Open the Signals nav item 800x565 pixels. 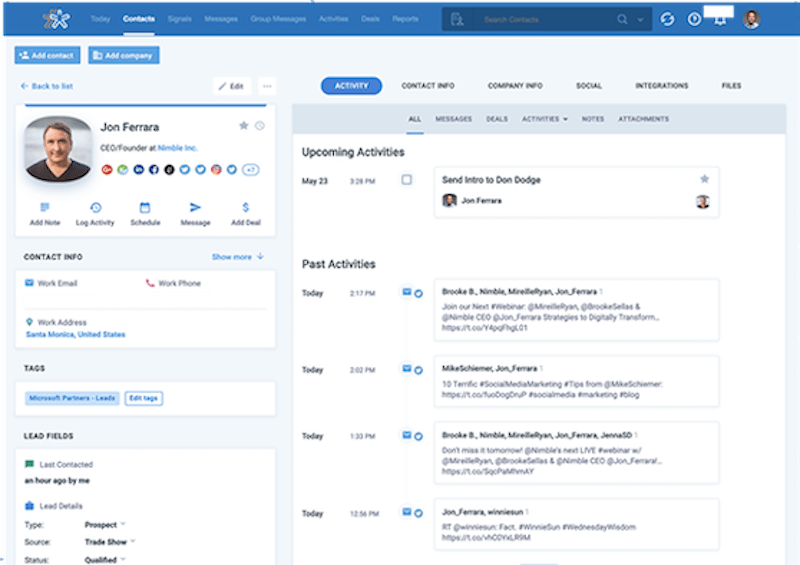(180, 19)
